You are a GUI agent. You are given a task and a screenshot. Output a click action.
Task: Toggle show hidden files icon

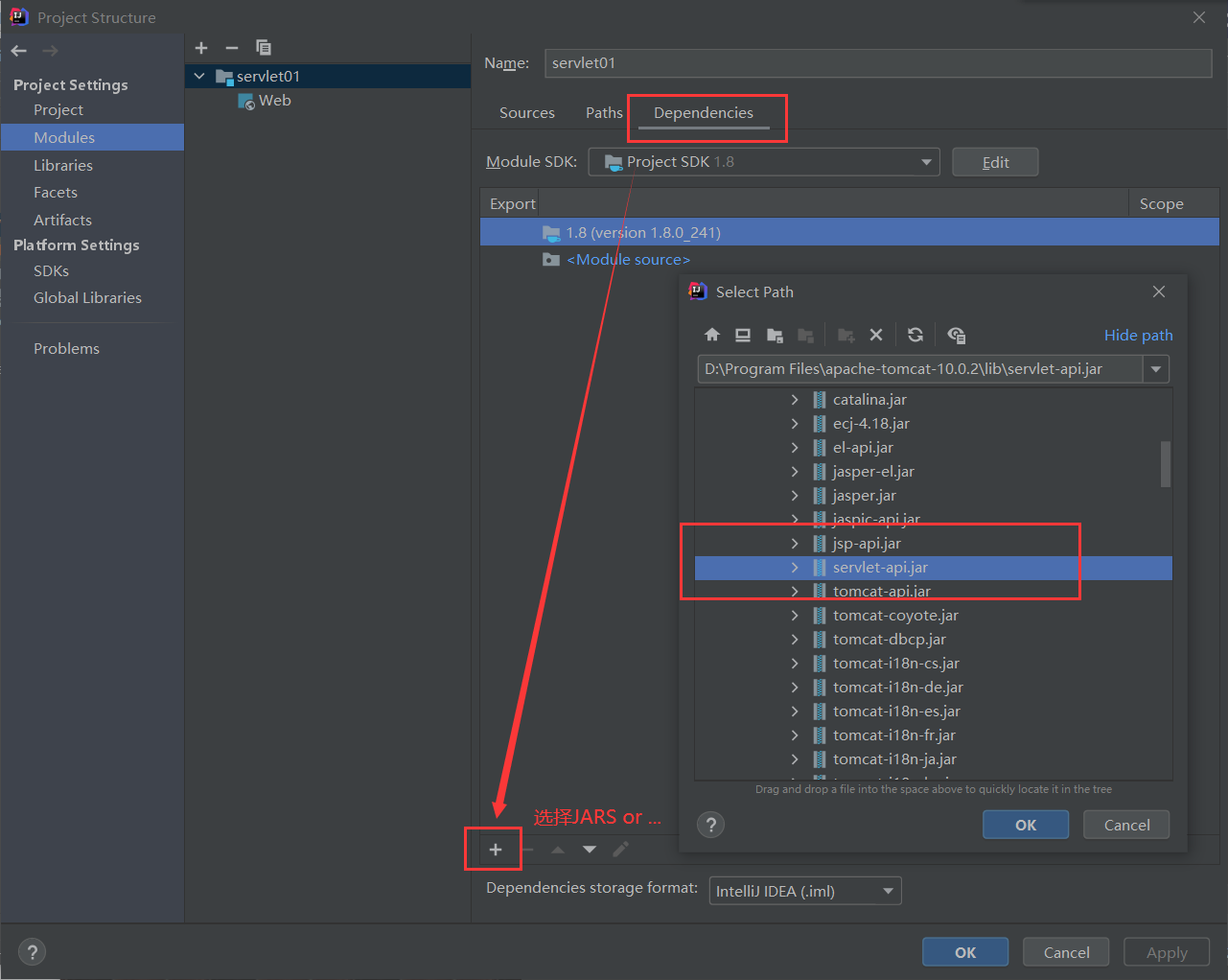pyautogui.click(x=956, y=335)
